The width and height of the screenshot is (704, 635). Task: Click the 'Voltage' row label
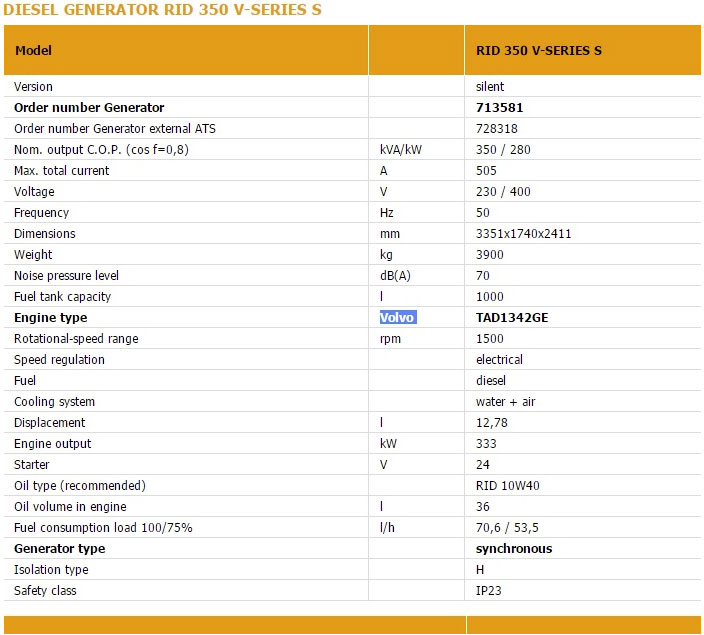tap(34, 192)
